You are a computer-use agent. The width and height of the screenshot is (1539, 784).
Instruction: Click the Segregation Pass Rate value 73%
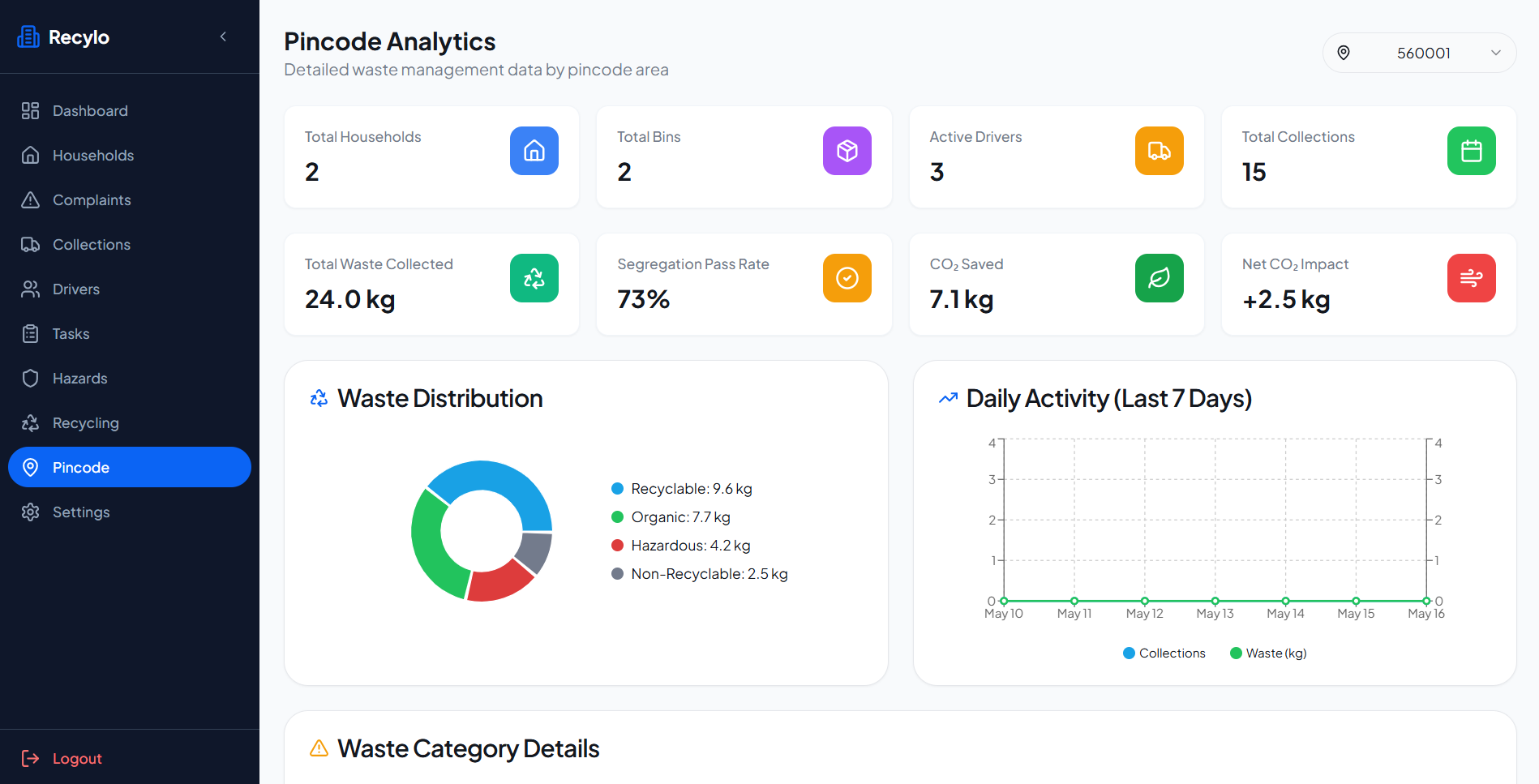pos(644,300)
